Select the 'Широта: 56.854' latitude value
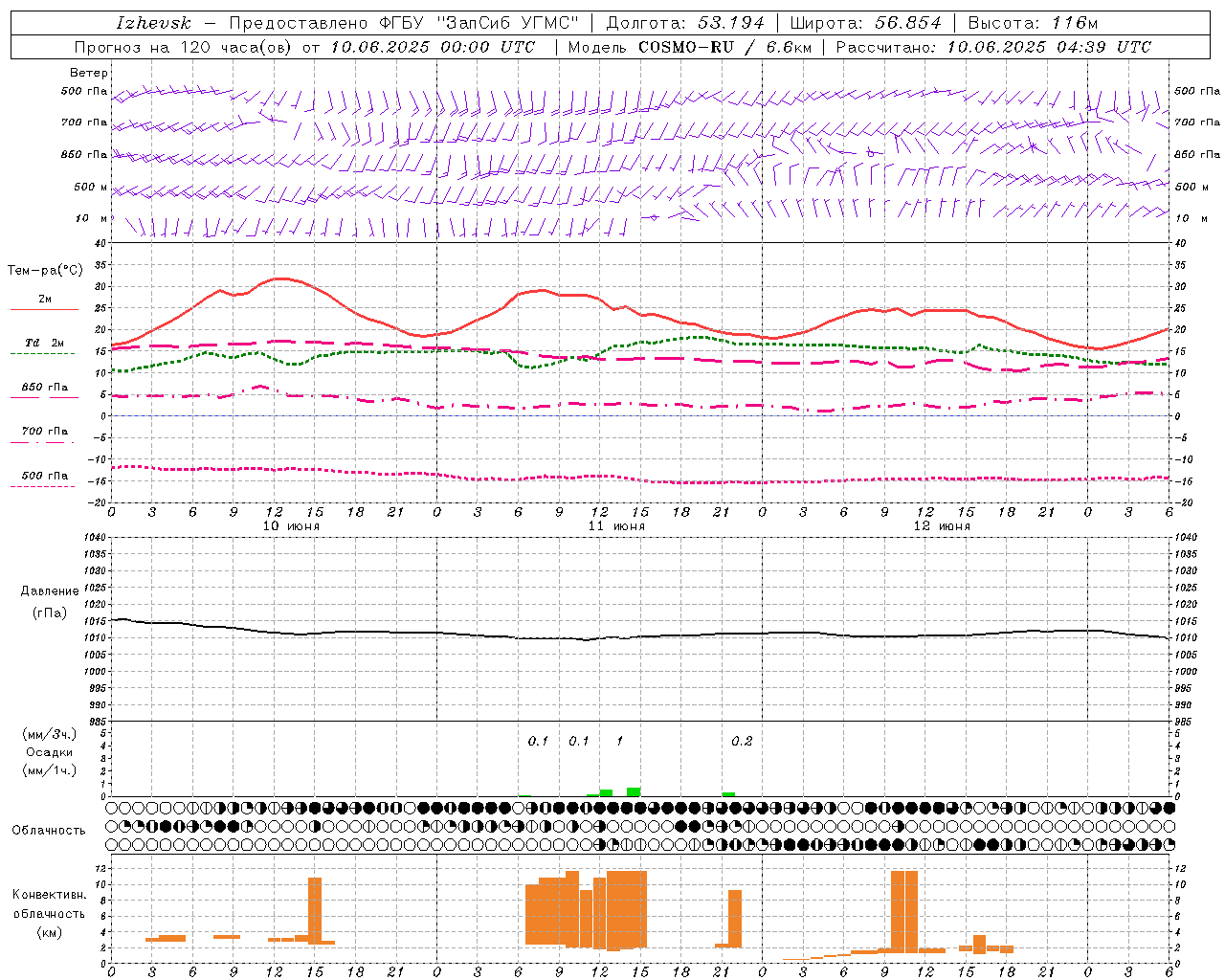Viewport: 1225px width, 980px height. pos(865,23)
